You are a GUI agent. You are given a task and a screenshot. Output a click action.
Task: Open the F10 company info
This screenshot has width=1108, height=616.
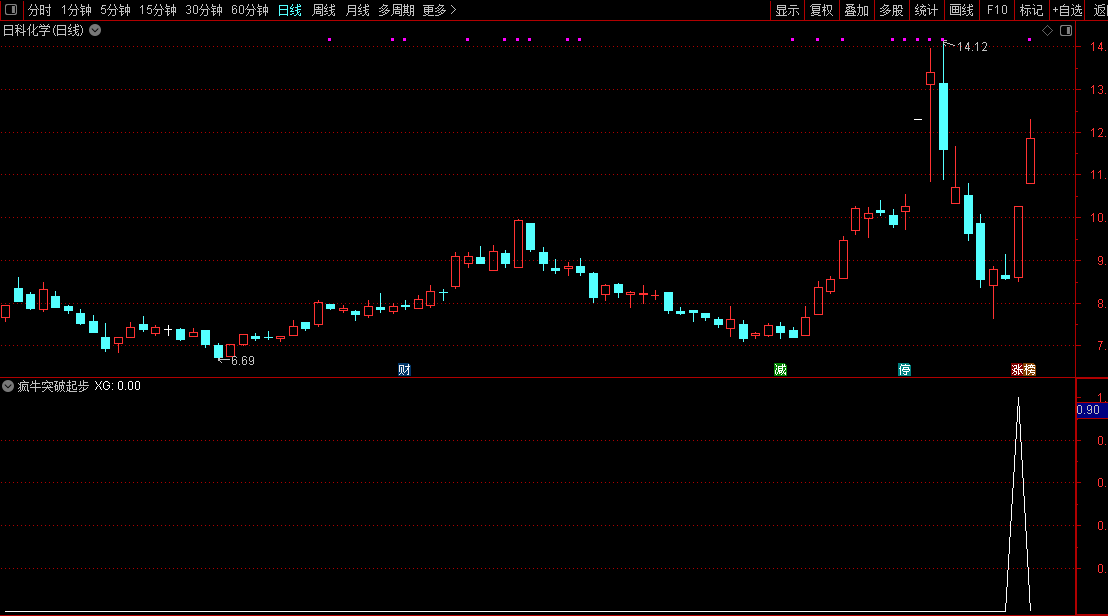tap(997, 10)
